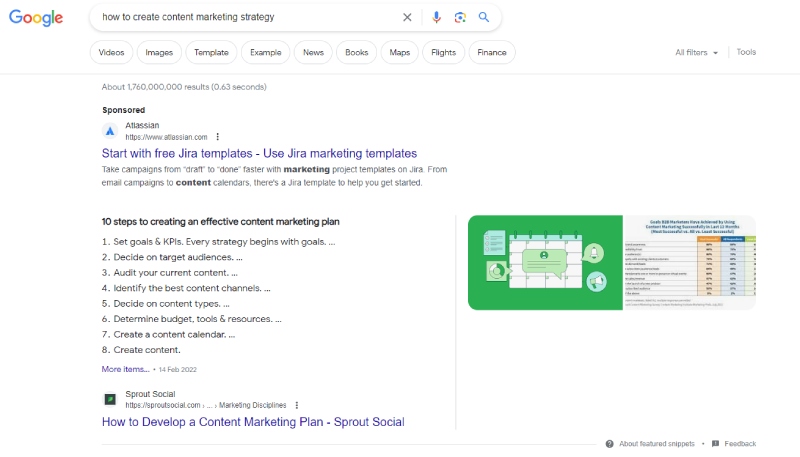Viewport: 800px width, 457px height.
Task: Click the 10 steps snippet heading
Action: (x=220, y=222)
